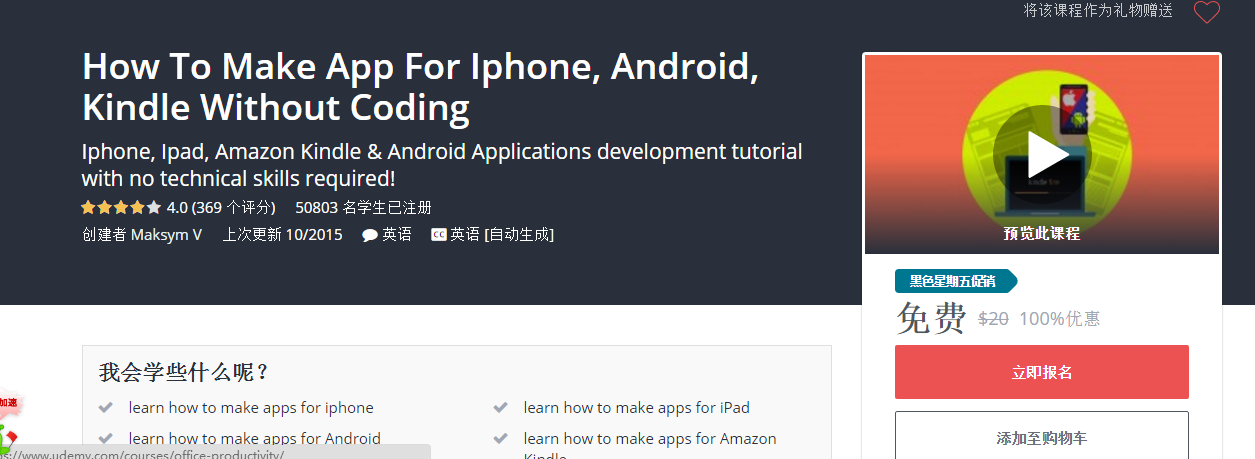Click the 立即报名 enroll button
1255x459 pixels.
(1041, 372)
